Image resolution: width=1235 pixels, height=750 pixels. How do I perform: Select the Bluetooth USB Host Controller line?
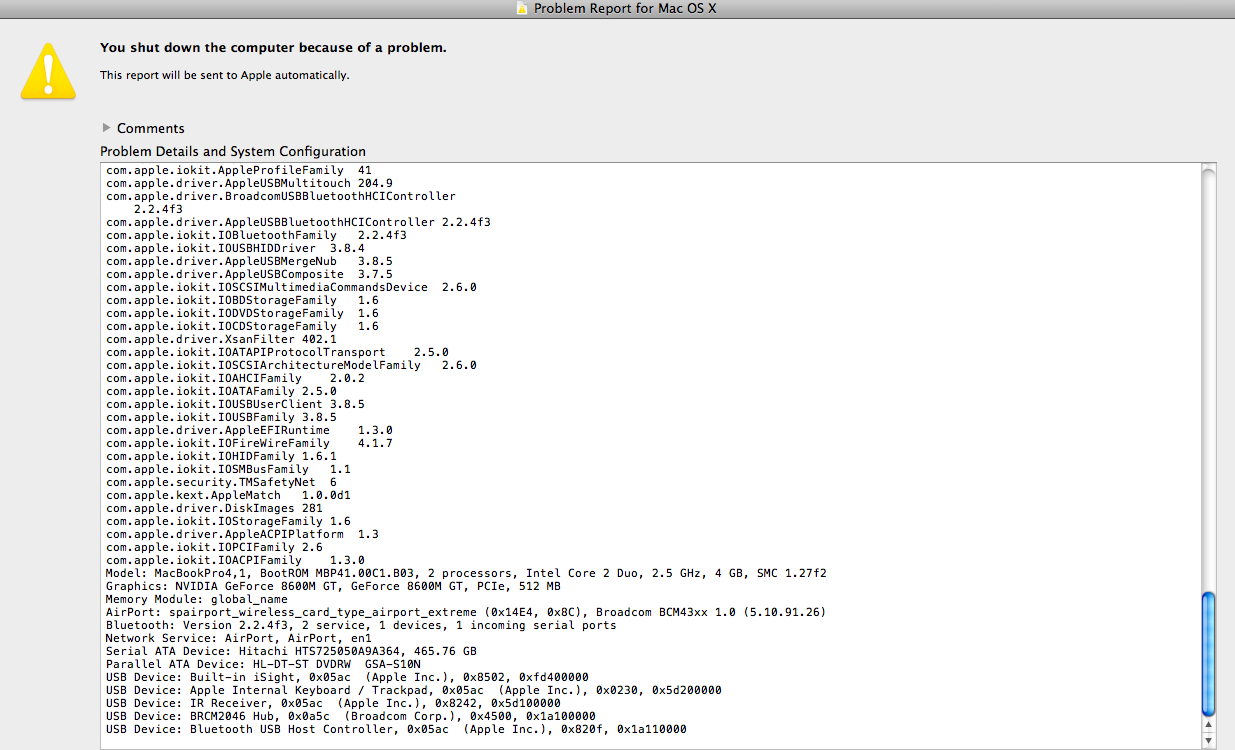click(x=396, y=729)
